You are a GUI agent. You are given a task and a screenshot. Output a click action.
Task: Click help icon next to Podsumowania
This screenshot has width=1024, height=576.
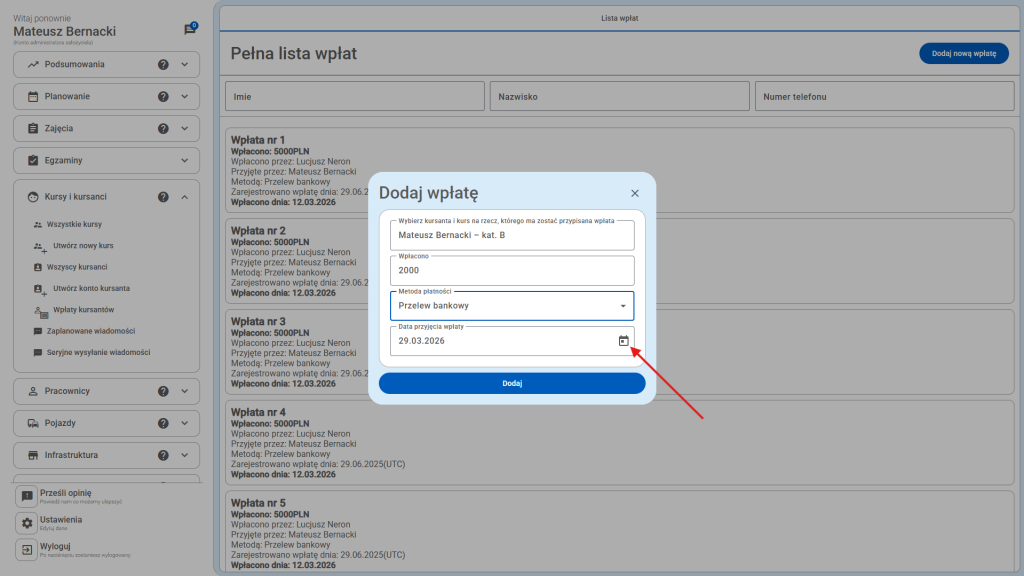click(163, 65)
